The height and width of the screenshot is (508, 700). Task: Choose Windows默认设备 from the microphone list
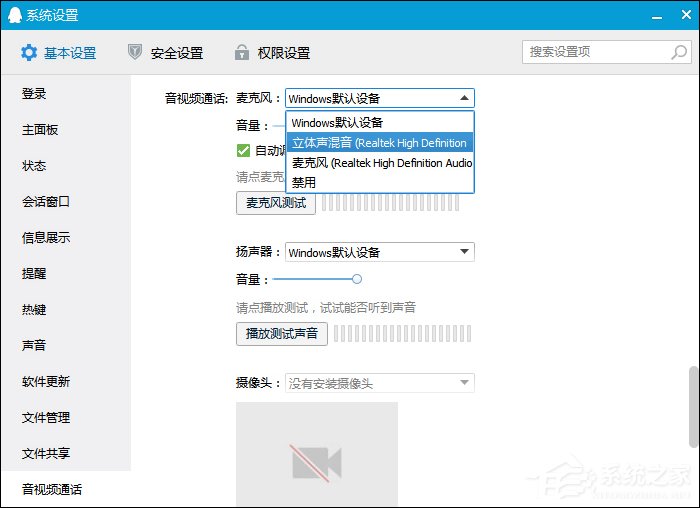pos(380,122)
